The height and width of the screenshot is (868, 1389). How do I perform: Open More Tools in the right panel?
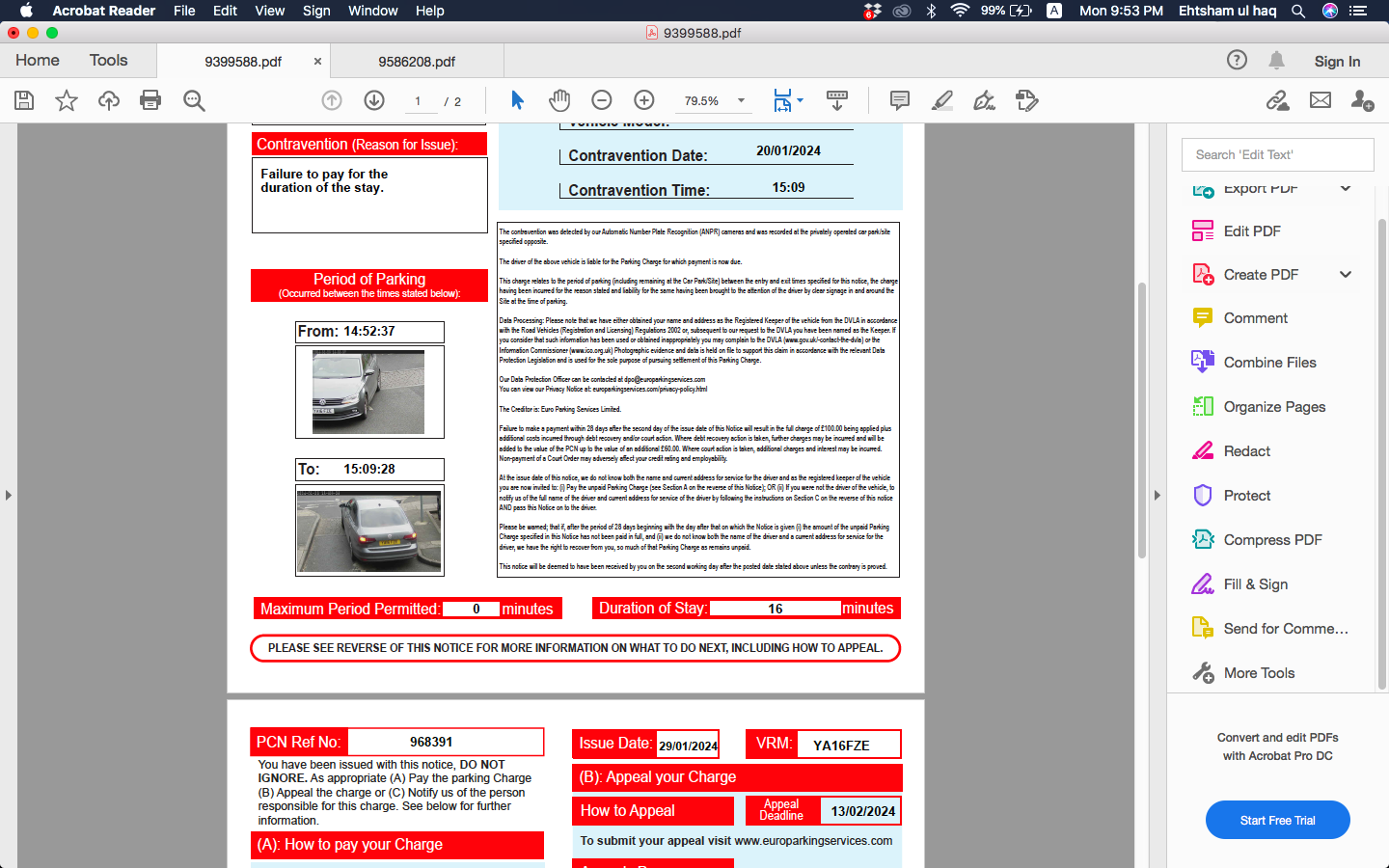point(1259,673)
